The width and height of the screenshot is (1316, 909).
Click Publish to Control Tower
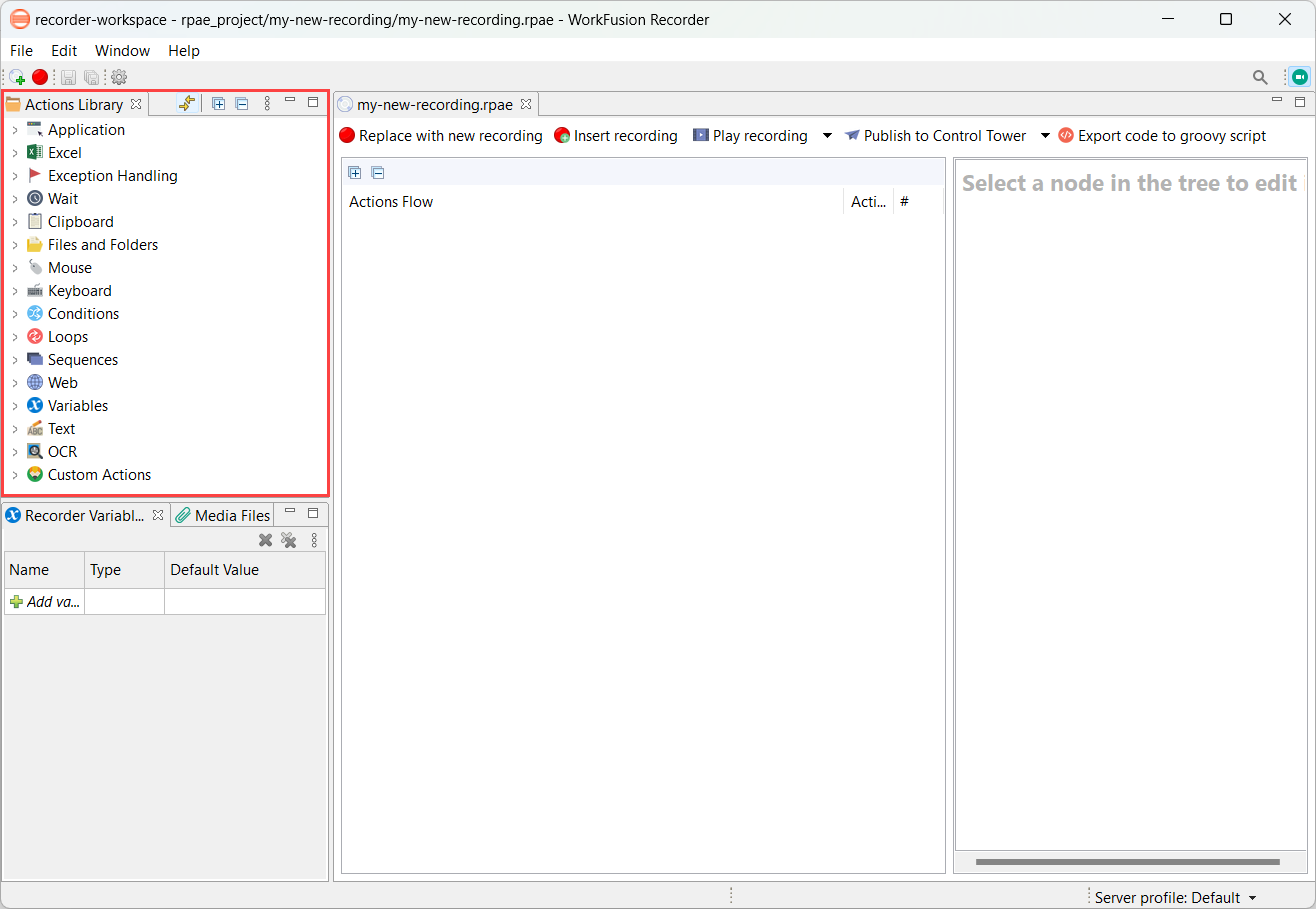(935, 136)
